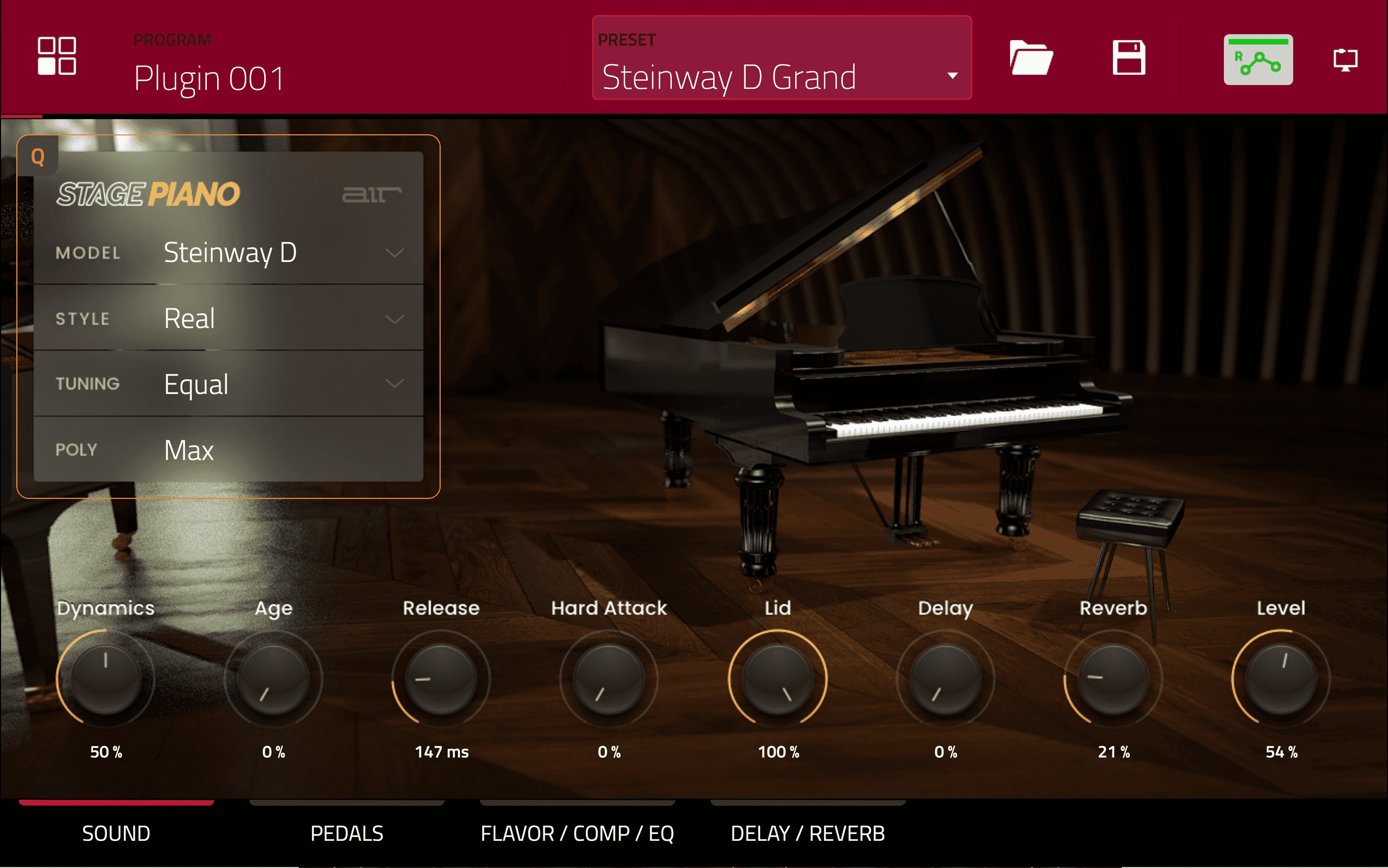
Task: Open the main menu grid icon
Action: [56, 56]
